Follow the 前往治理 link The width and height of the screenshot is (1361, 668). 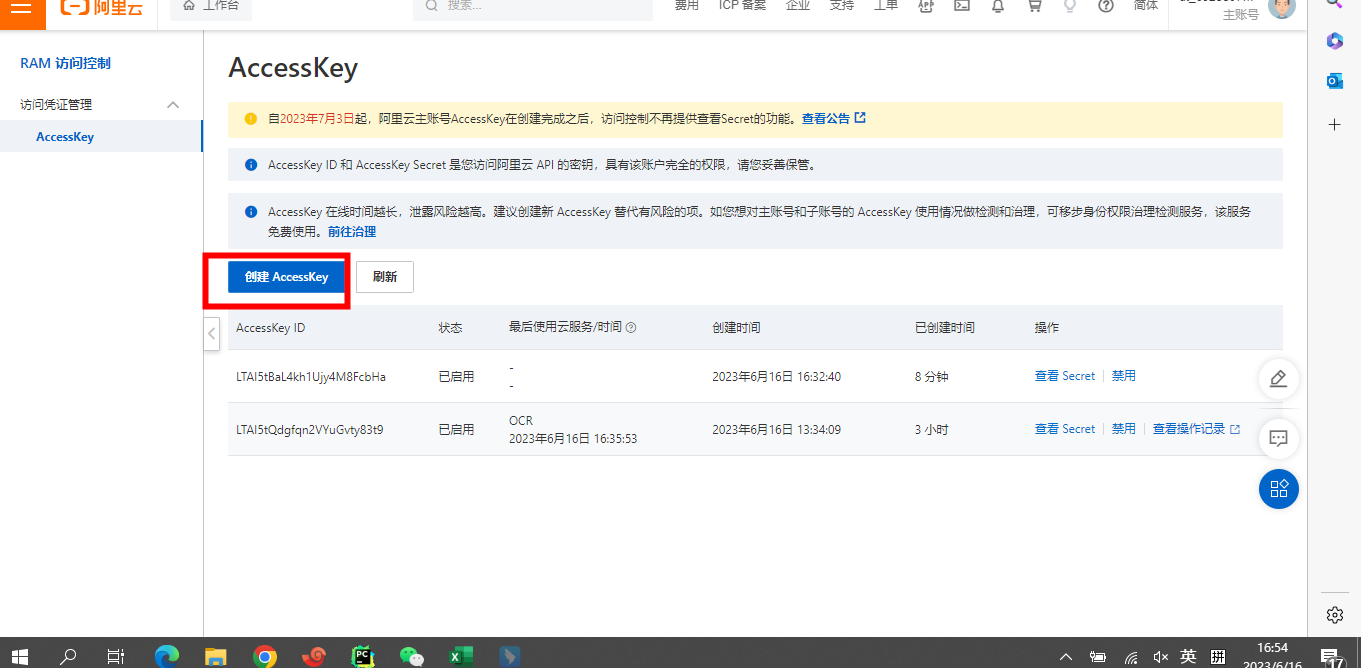[352, 231]
